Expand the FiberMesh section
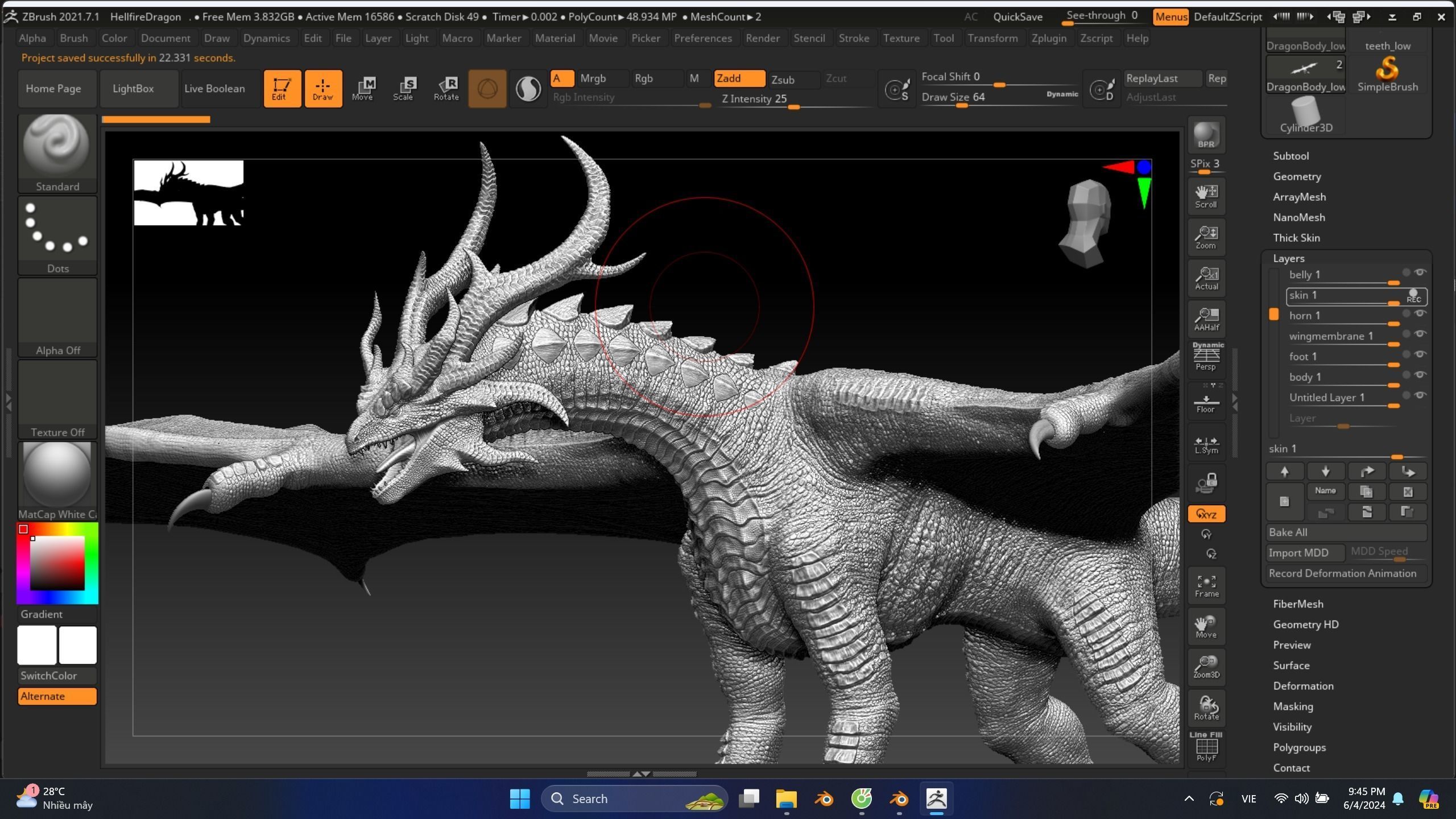1456x819 pixels. tap(1298, 604)
